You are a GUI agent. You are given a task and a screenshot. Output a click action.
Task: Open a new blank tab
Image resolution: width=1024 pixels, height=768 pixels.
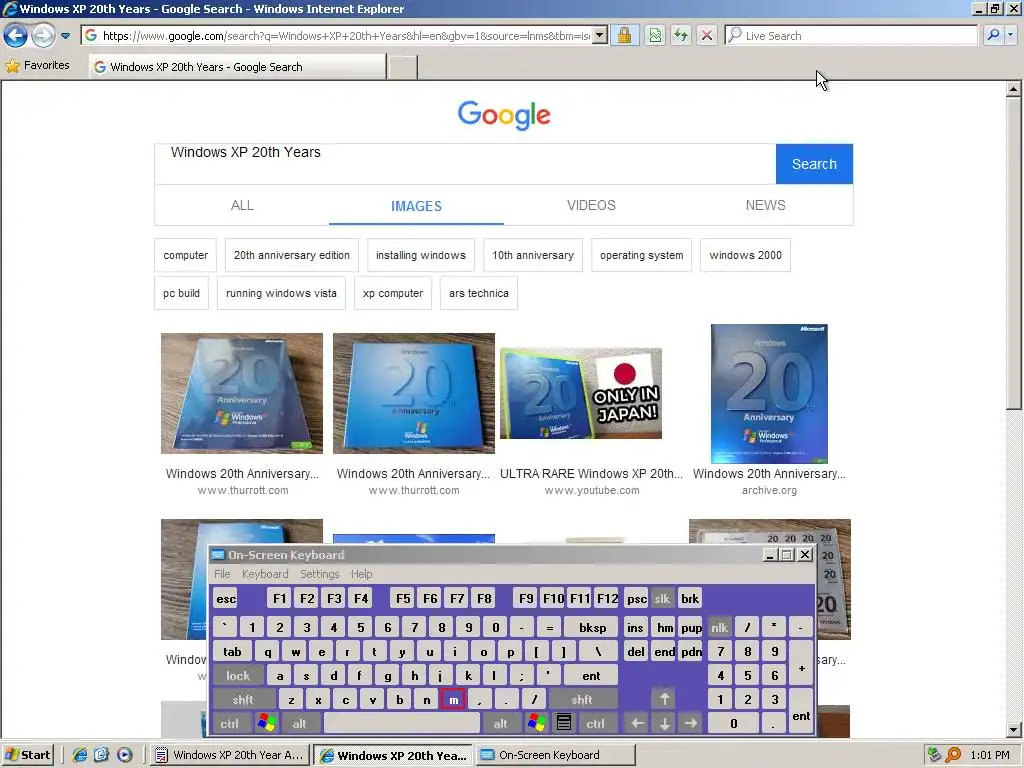[x=402, y=67]
